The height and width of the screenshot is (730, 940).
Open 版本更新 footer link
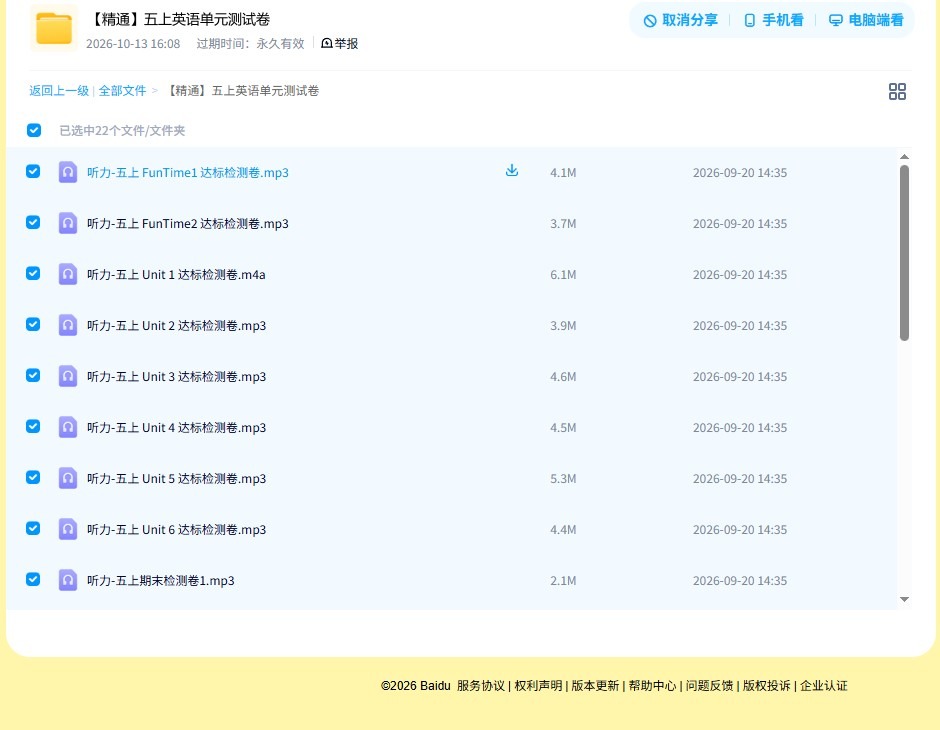click(595, 686)
